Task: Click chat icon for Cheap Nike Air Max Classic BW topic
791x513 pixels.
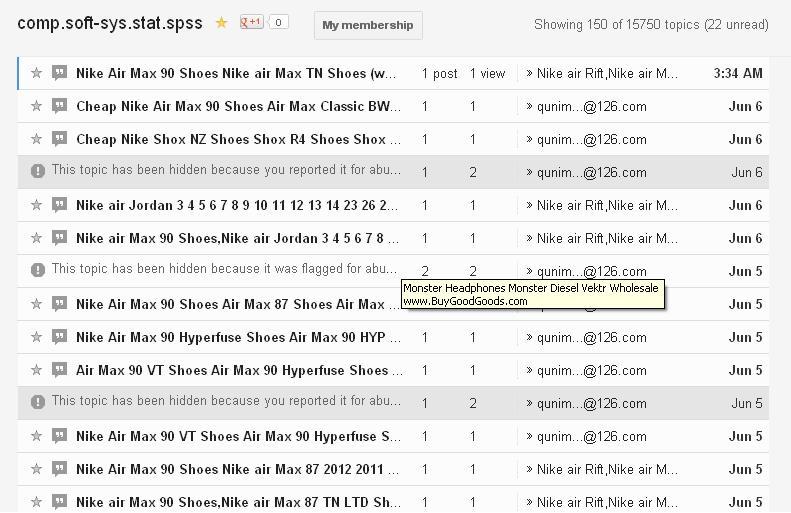Action: pos(59,106)
